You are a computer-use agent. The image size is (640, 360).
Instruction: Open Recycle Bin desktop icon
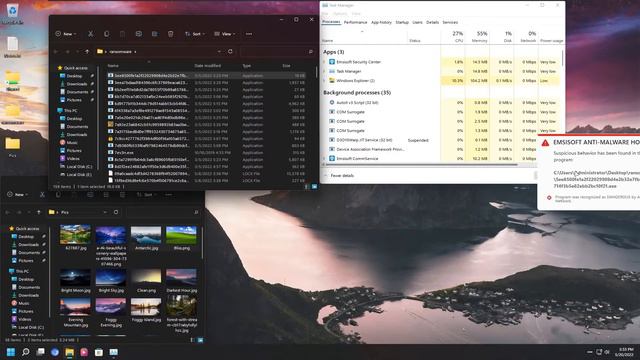point(12,13)
